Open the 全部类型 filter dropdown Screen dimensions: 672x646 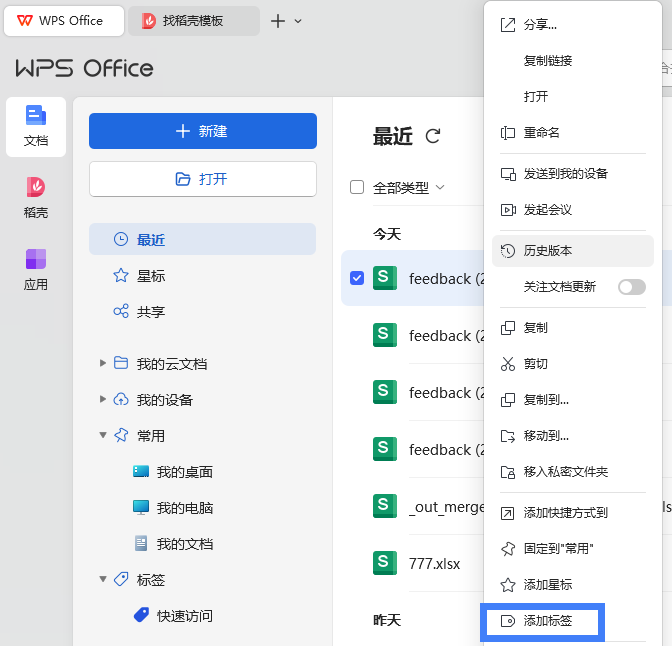point(409,188)
